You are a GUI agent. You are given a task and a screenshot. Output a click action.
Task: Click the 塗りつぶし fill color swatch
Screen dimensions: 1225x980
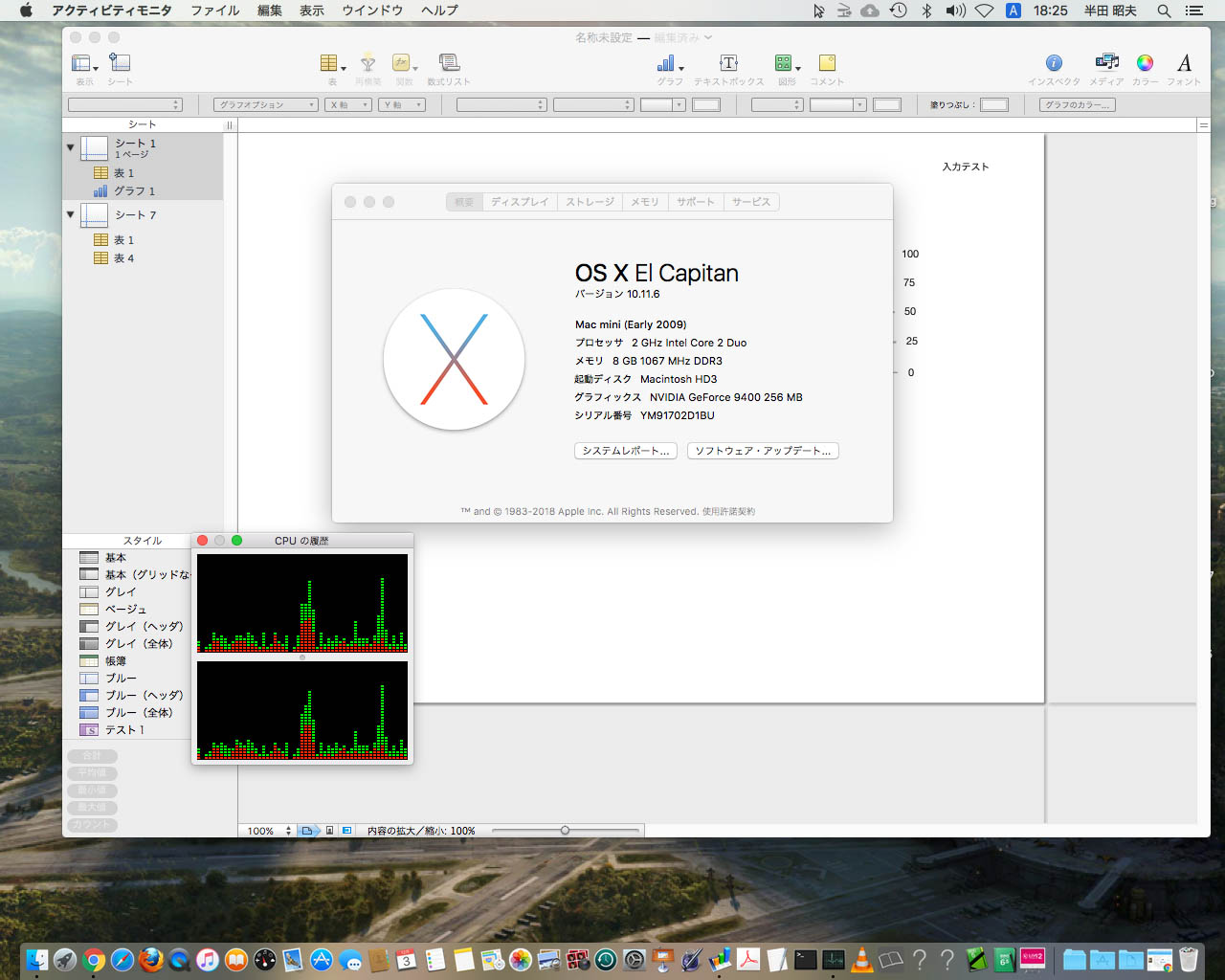pyautogui.click(x=995, y=103)
